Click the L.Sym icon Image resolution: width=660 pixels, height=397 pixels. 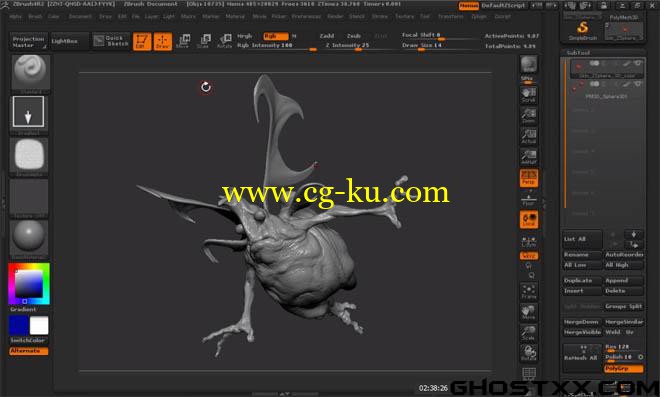pos(529,241)
